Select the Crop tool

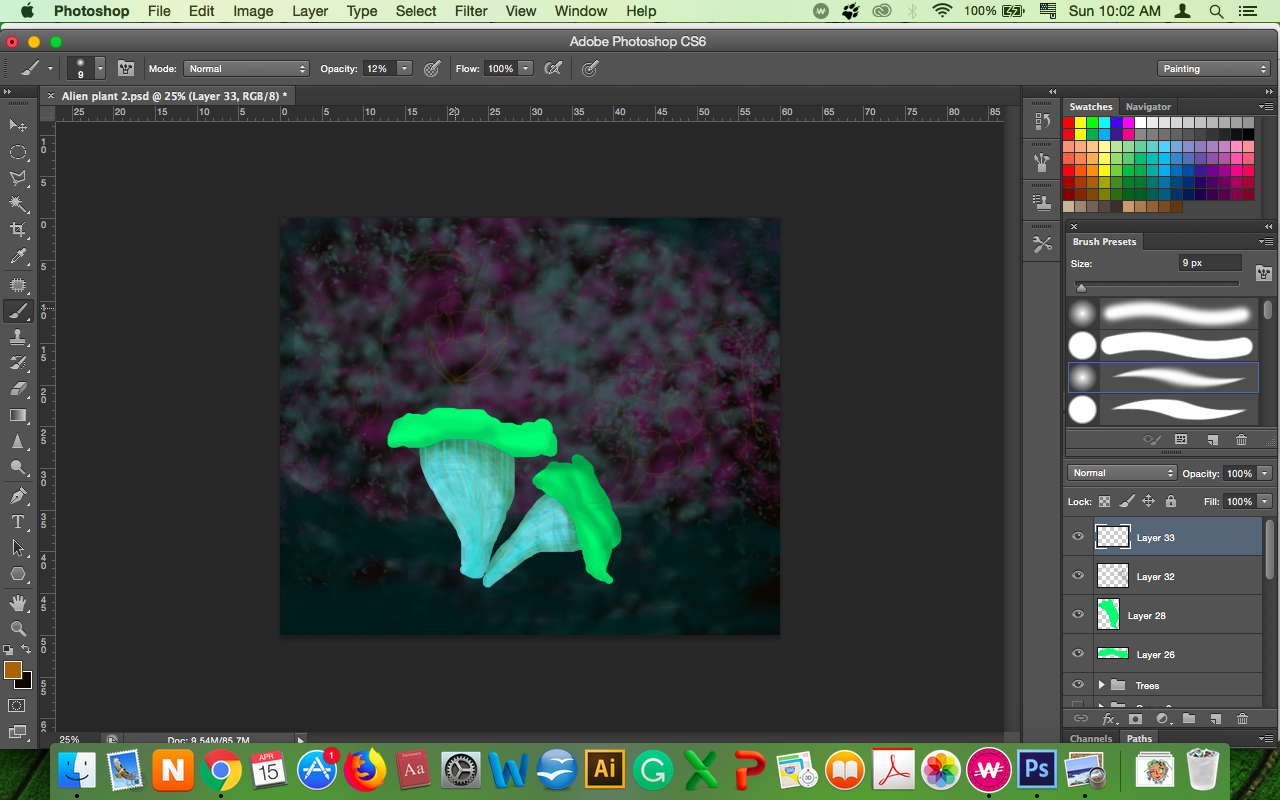point(18,231)
